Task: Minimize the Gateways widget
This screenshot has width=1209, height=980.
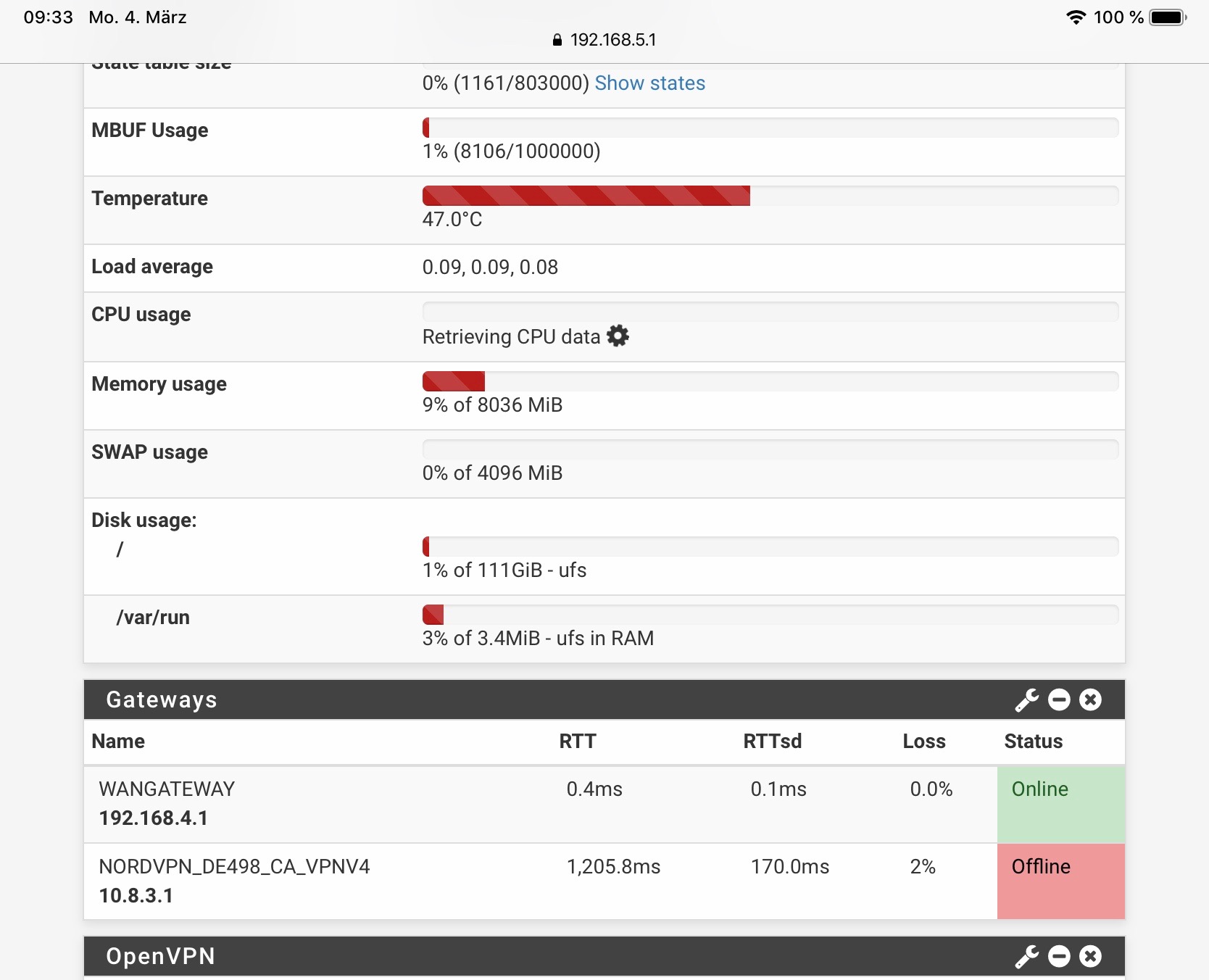Action: click(1059, 700)
